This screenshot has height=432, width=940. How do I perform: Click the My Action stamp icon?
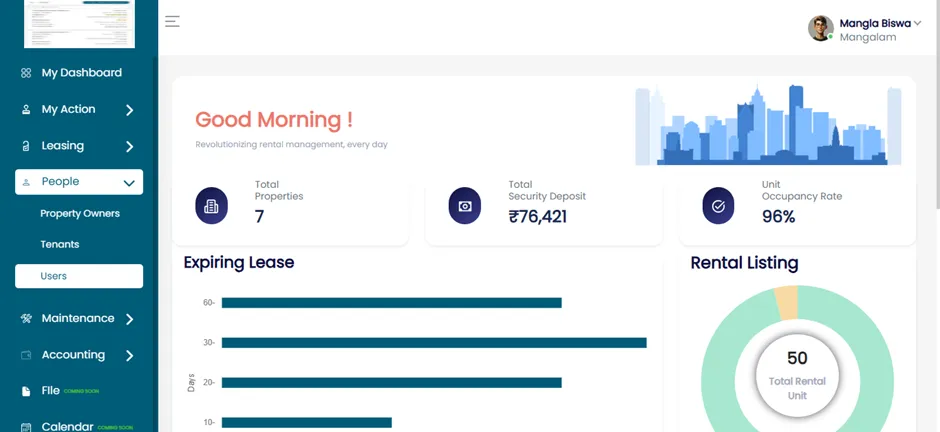point(26,110)
